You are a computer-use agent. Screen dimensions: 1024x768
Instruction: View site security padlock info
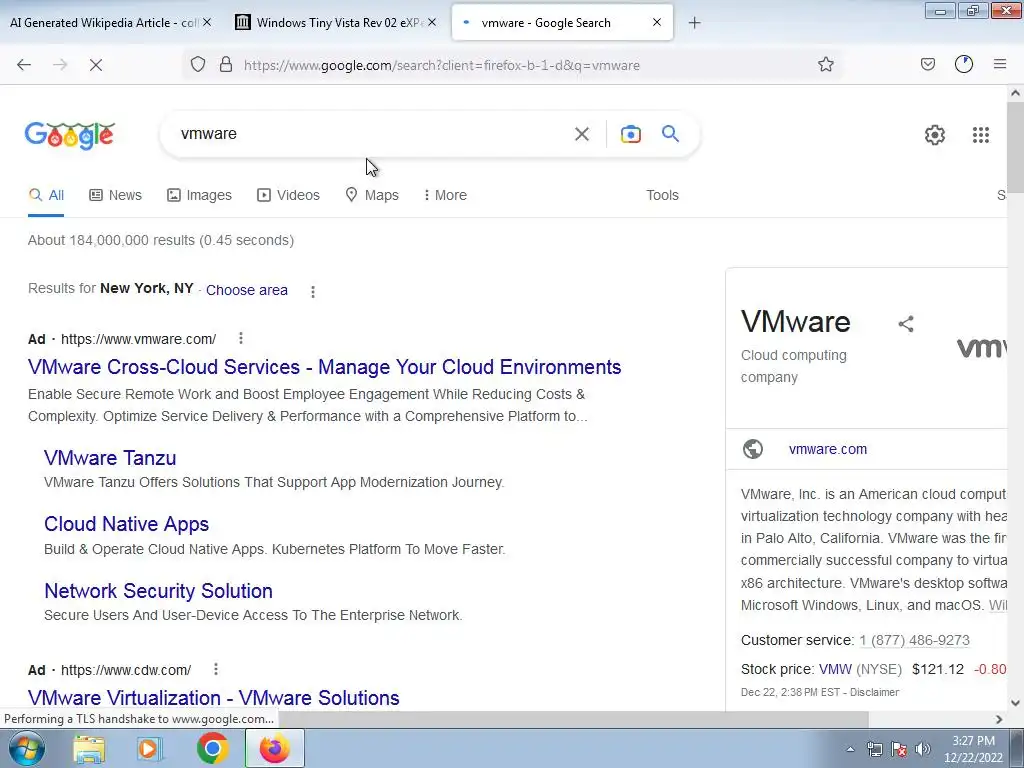226,65
